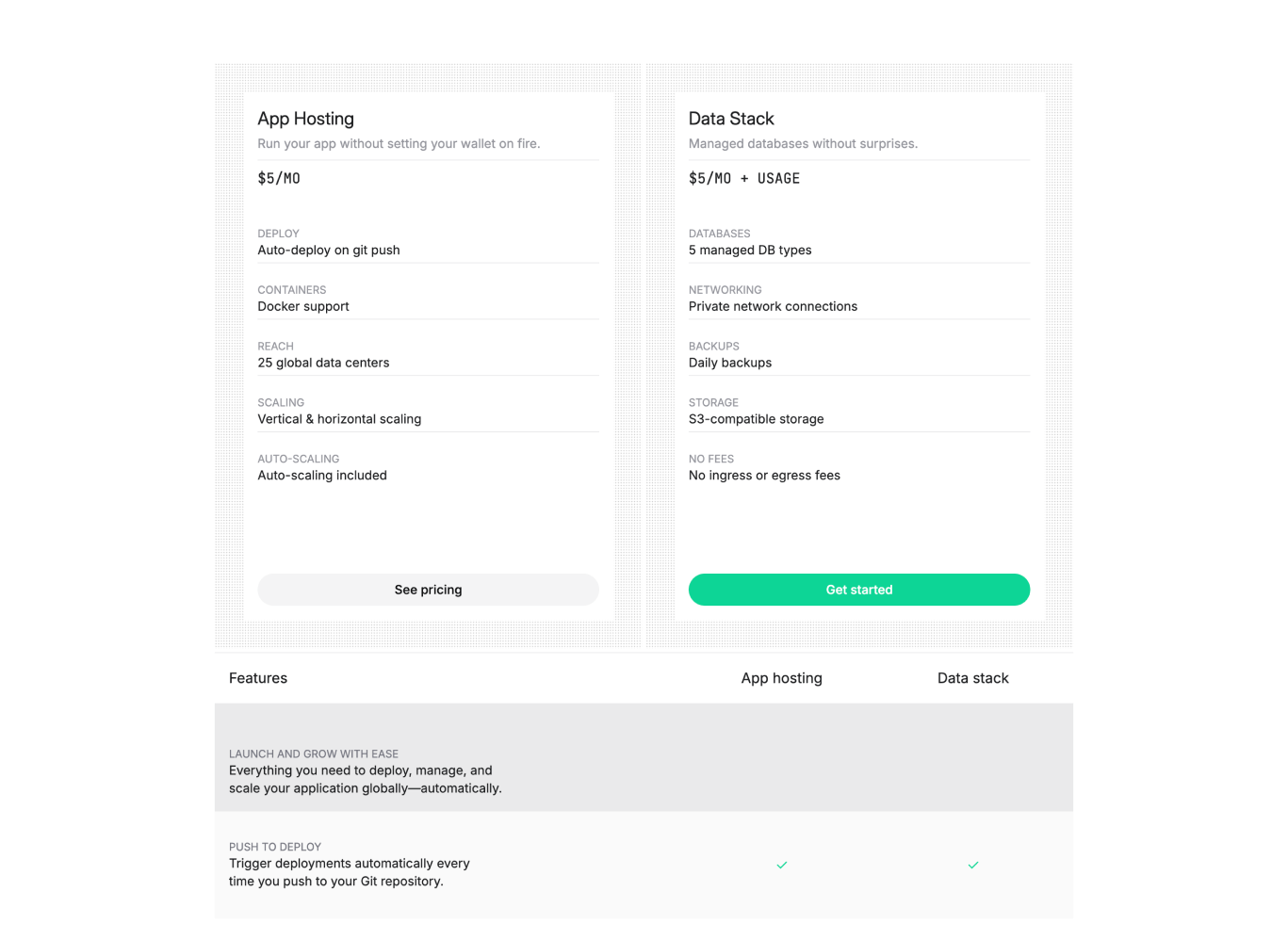This screenshot has width=1288, height=940.
Task: Click the 25 global data centers text
Action: (323, 363)
